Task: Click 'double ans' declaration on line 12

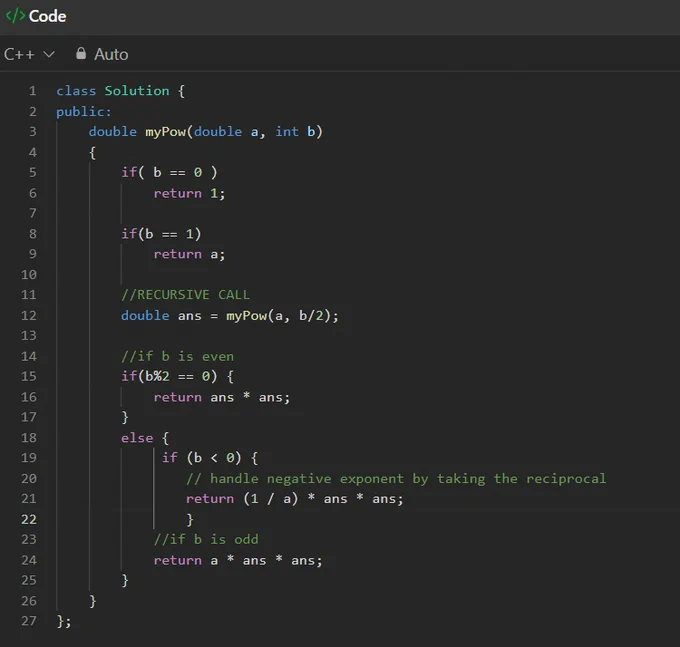Action: click(161, 315)
